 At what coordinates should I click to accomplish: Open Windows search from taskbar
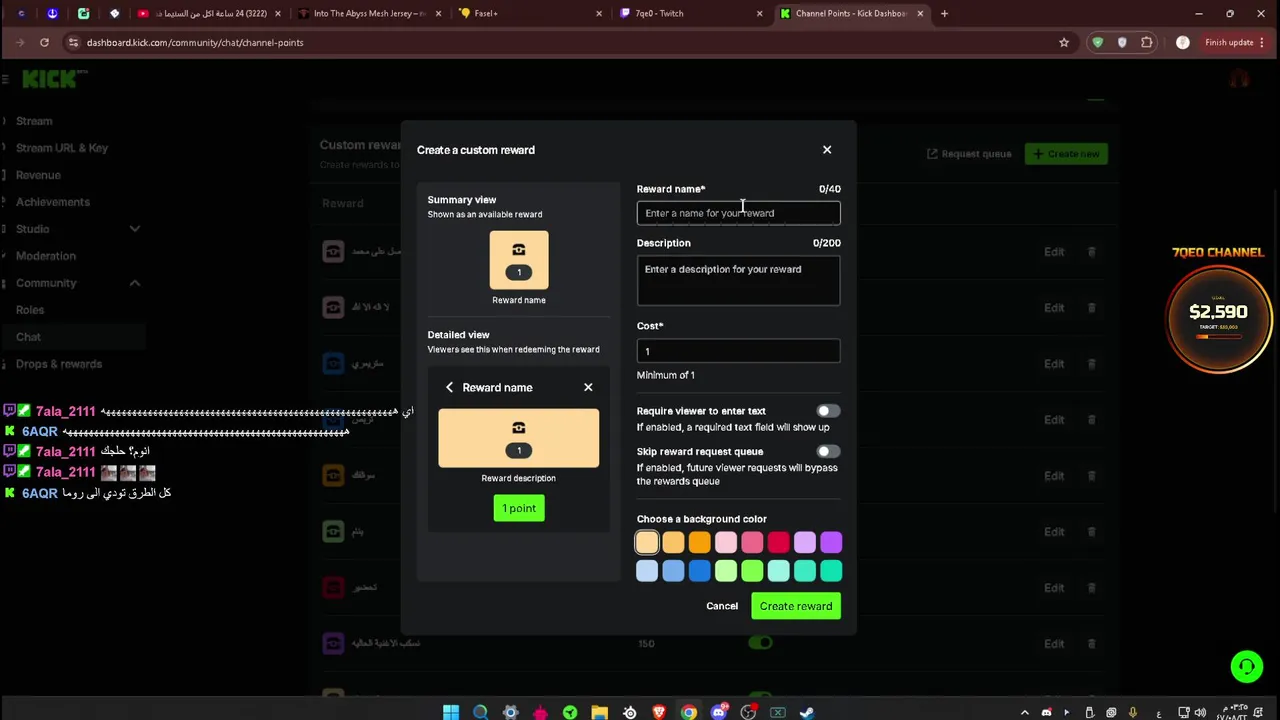(480, 712)
